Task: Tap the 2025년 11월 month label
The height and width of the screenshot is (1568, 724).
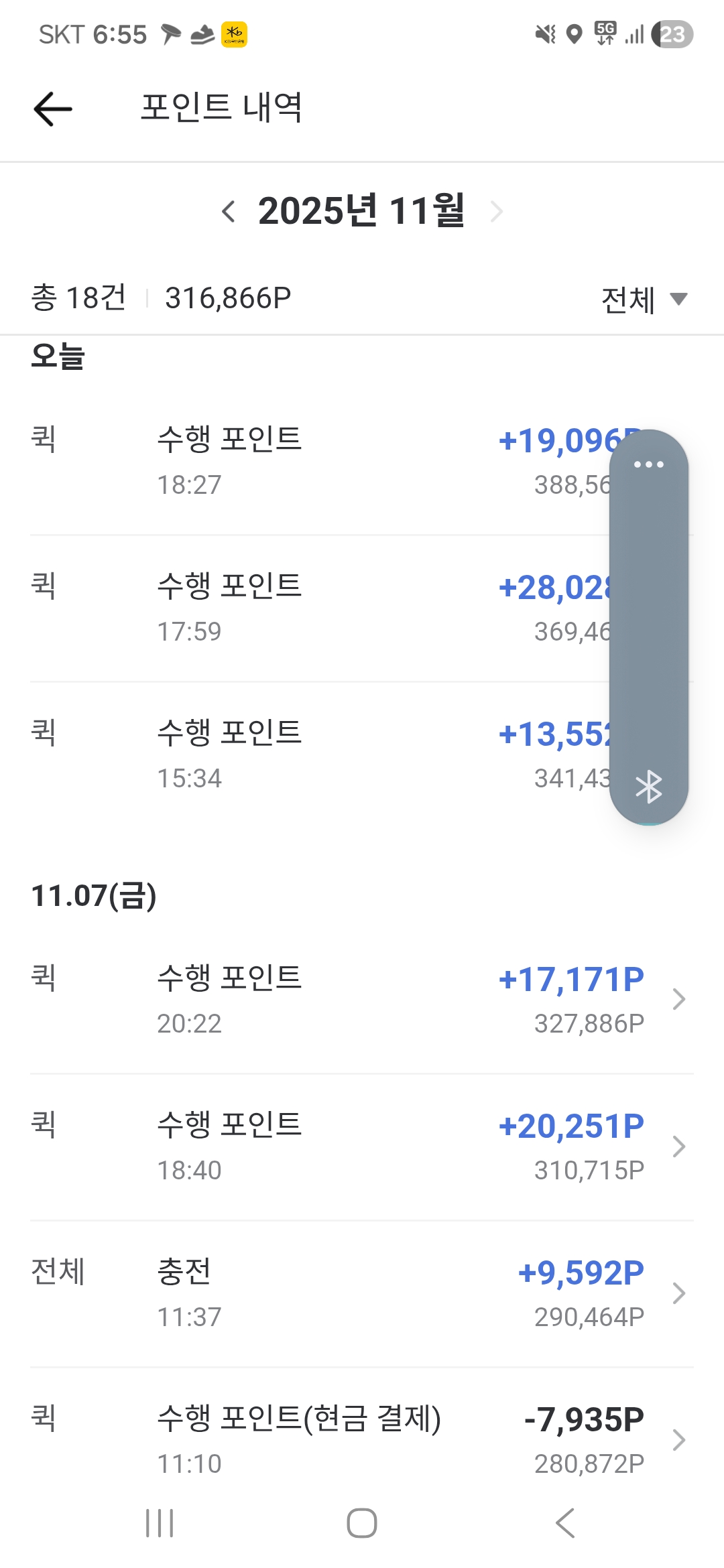Action: point(361,211)
